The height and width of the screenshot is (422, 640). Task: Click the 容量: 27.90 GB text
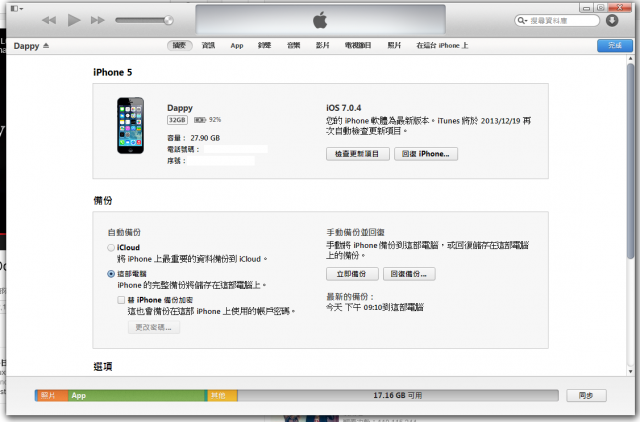click(x=193, y=138)
